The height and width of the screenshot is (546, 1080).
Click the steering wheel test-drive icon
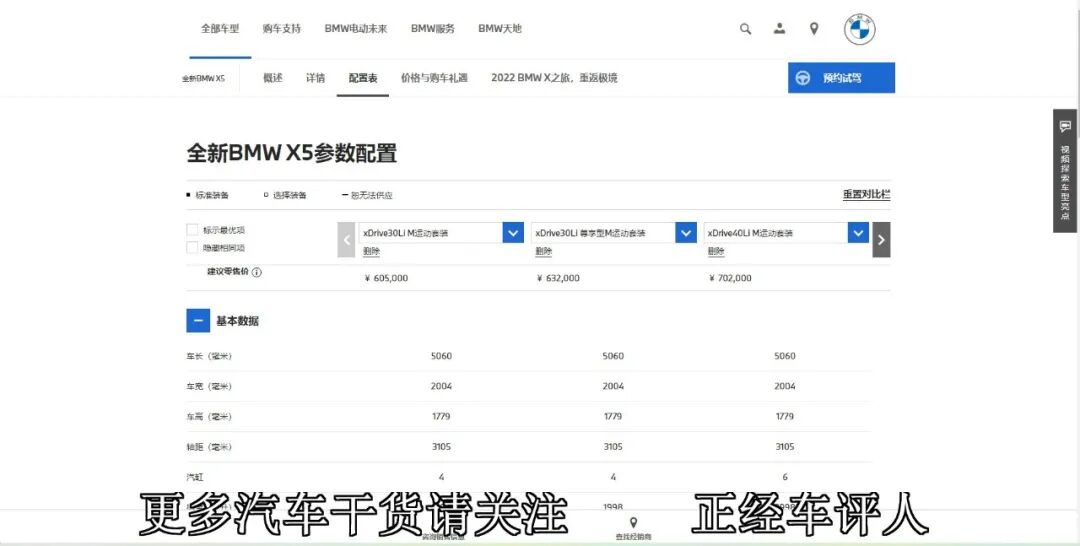802,78
